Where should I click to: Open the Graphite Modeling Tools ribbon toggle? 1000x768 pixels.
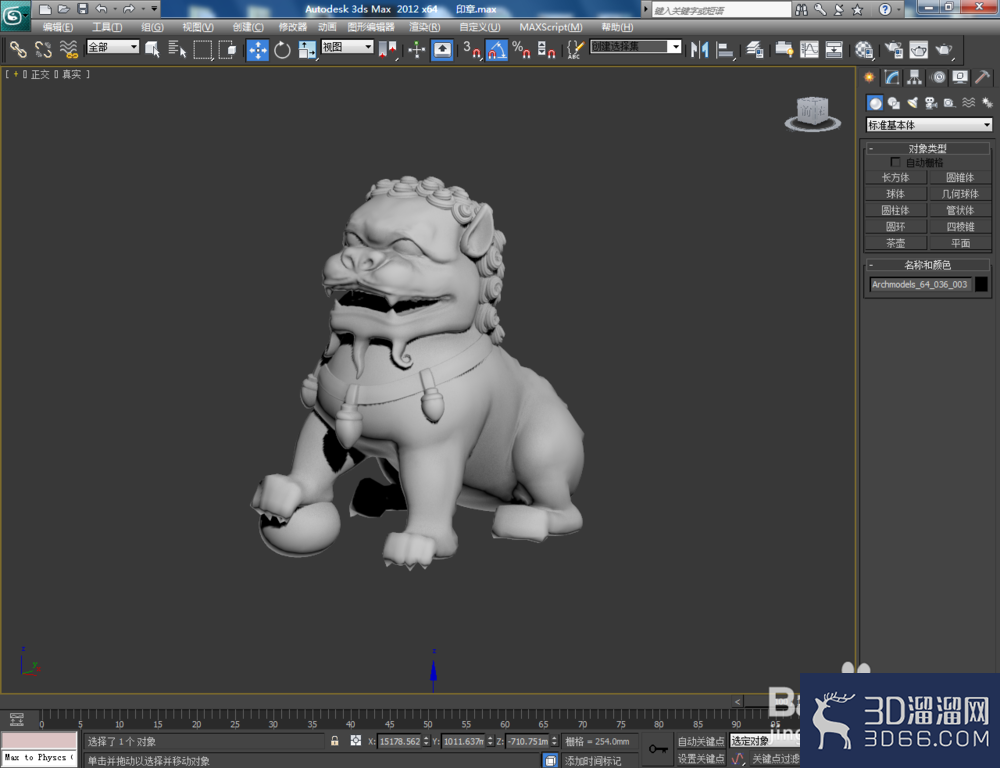coord(784,50)
